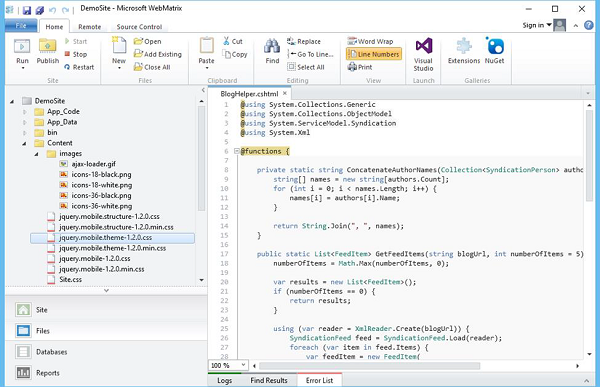Screen dimensions: 600x387
Task: Click the Sign in button
Action: coord(537,25)
